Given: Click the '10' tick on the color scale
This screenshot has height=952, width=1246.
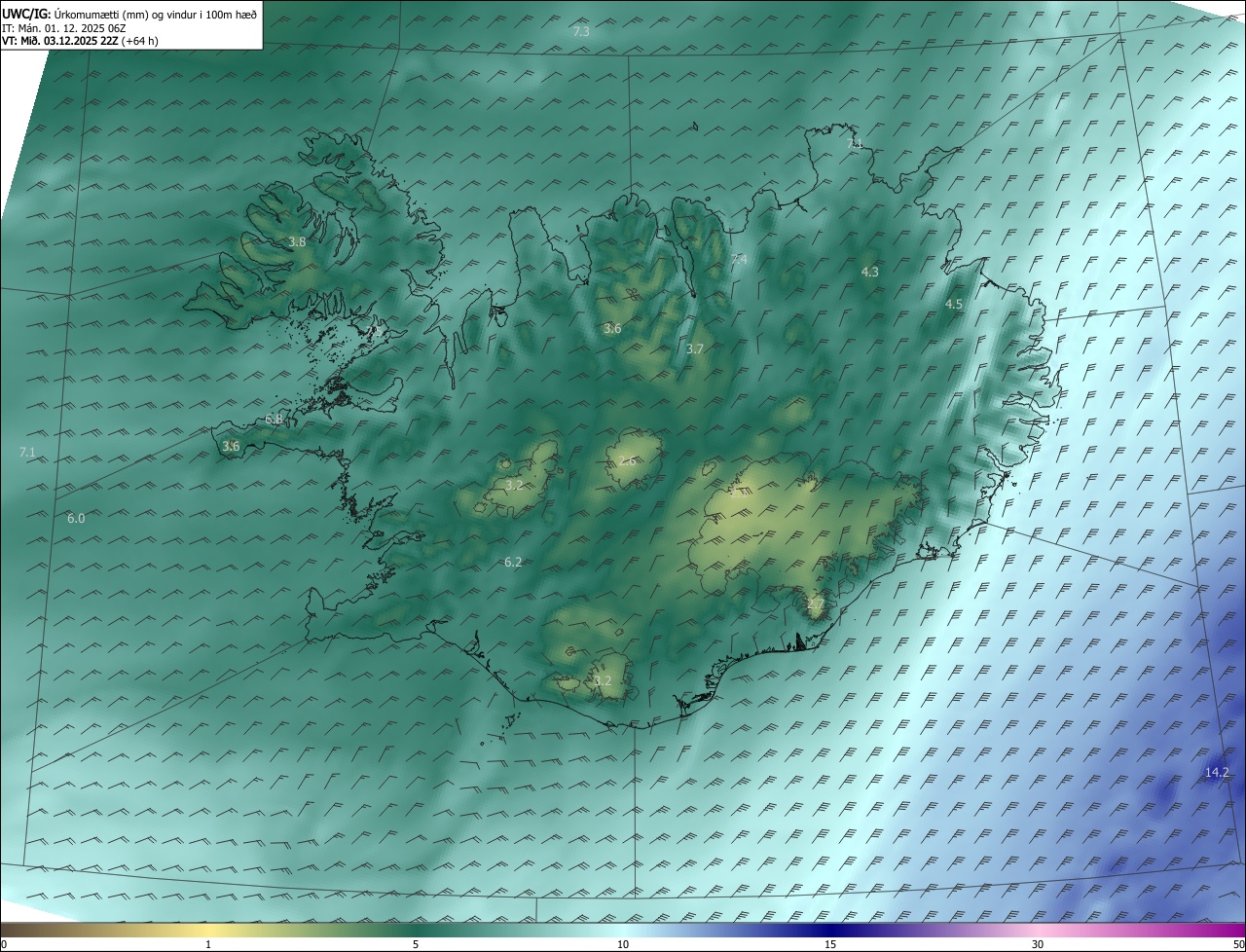Looking at the screenshot, I should click(x=623, y=945).
